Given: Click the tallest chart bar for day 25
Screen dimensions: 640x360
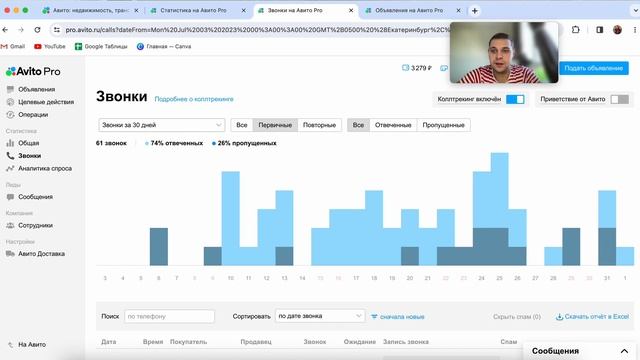Looking at the screenshot, I should [x=500, y=209].
